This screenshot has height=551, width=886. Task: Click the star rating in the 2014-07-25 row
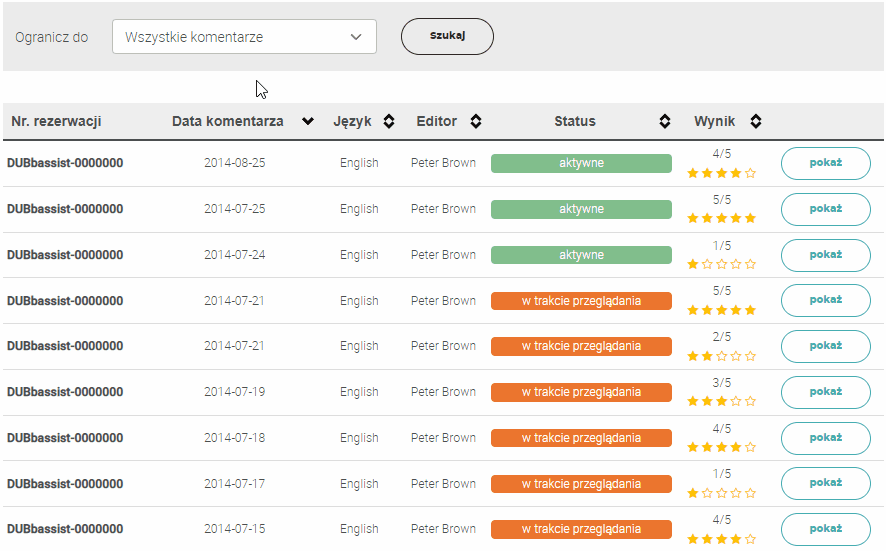coord(721,218)
